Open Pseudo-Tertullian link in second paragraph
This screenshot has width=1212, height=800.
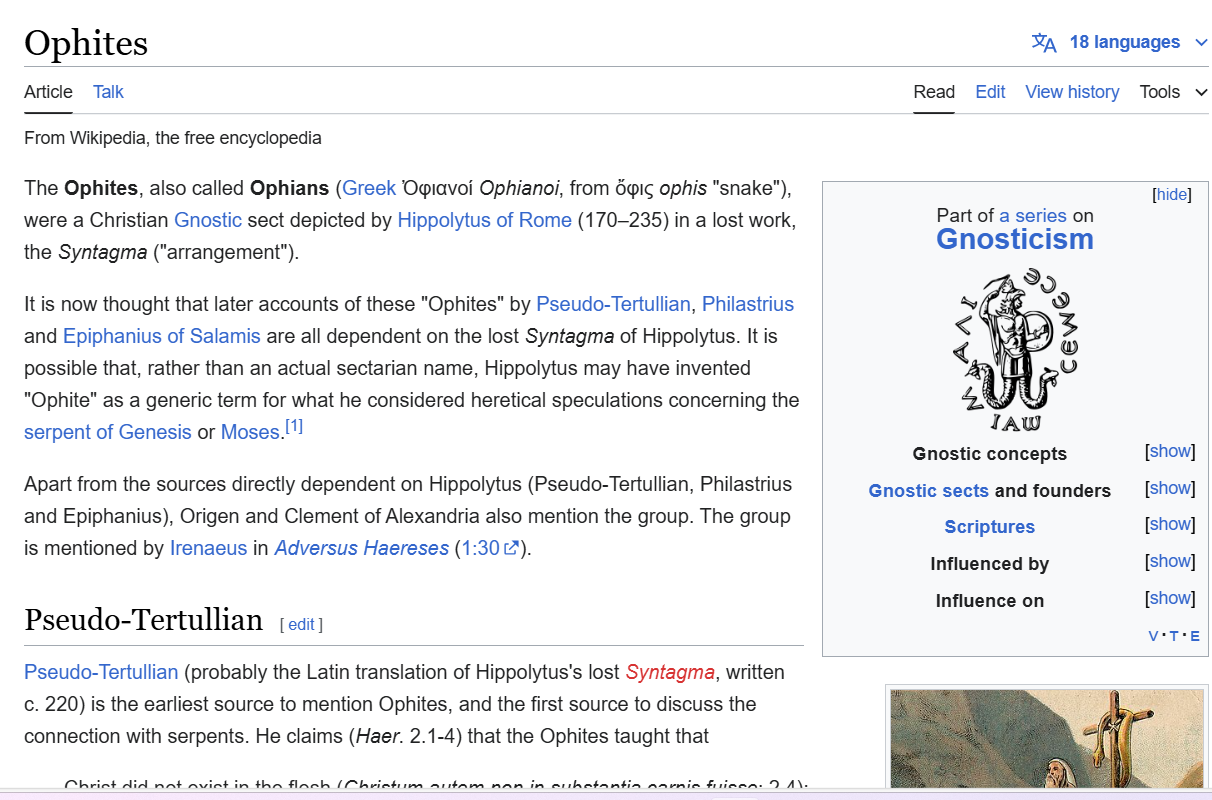pos(613,304)
